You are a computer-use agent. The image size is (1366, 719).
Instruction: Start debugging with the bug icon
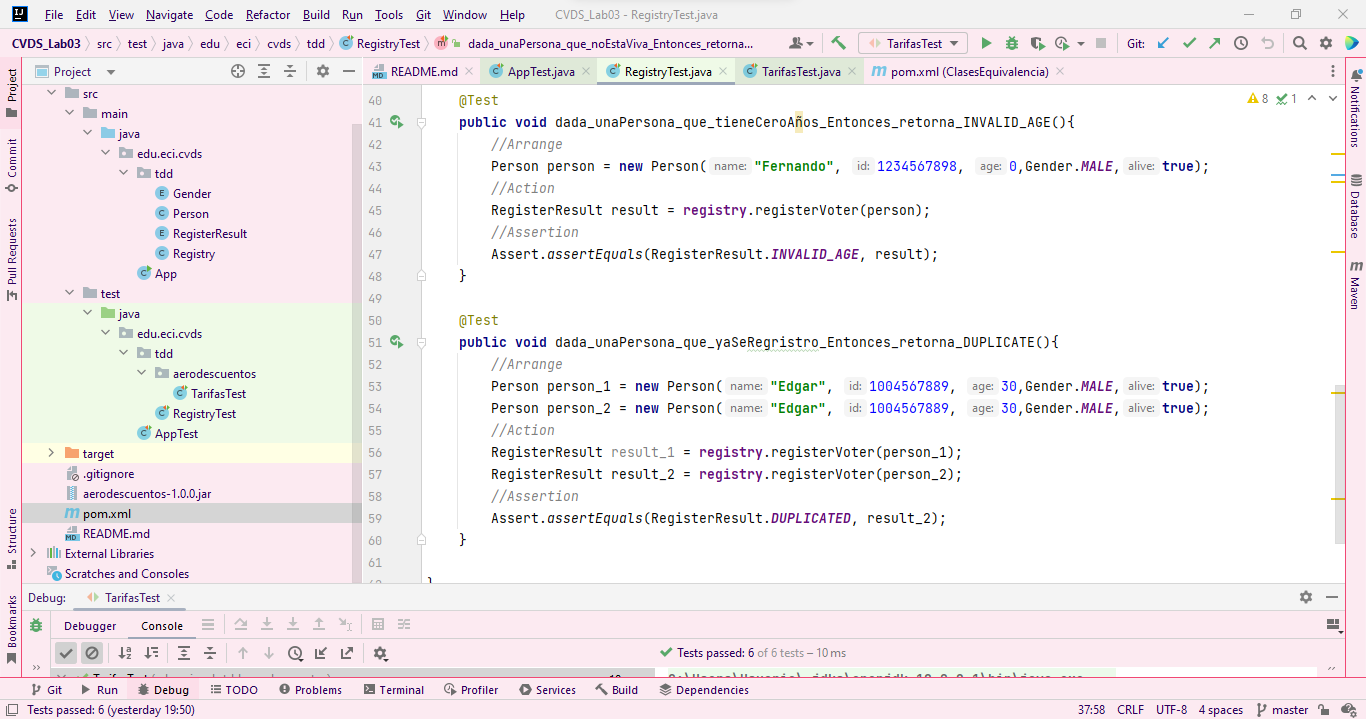pos(1012,44)
